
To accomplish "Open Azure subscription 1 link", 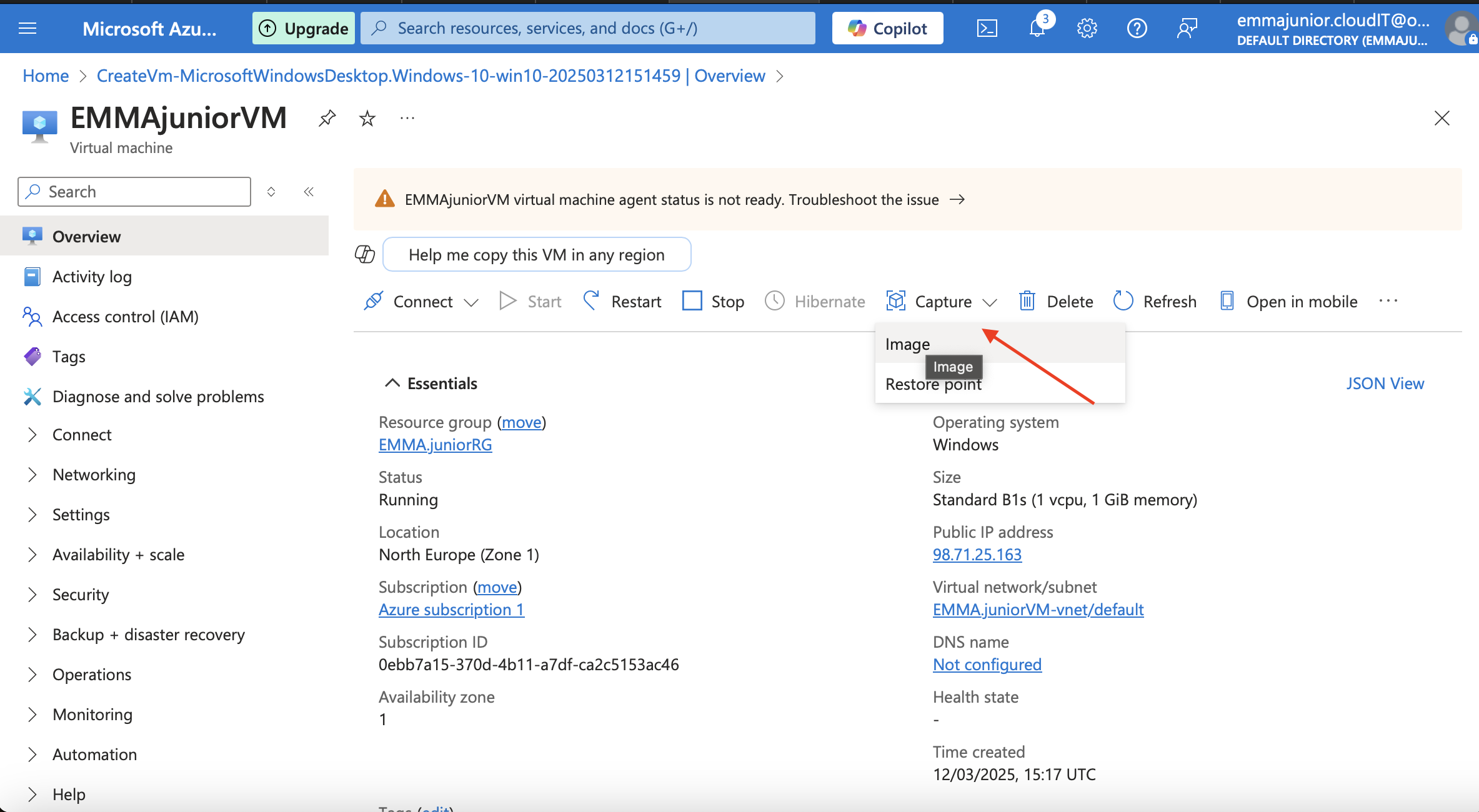I will [x=452, y=610].
